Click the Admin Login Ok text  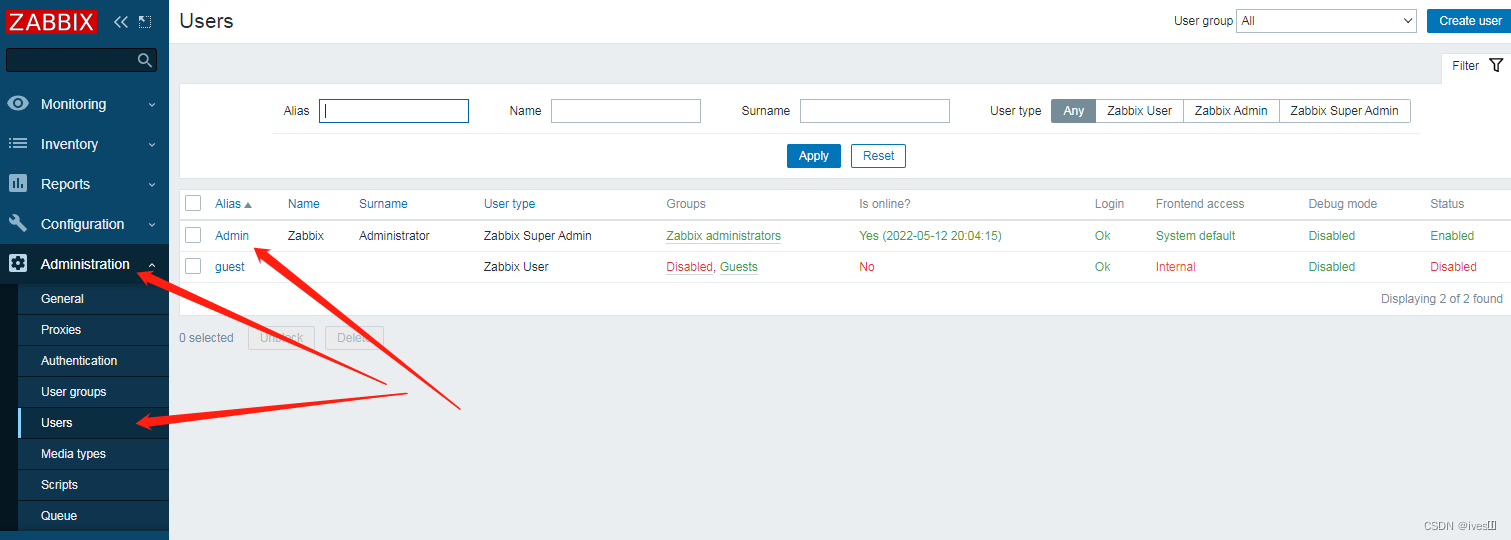pyautogui.click(x=1103, y=236)
